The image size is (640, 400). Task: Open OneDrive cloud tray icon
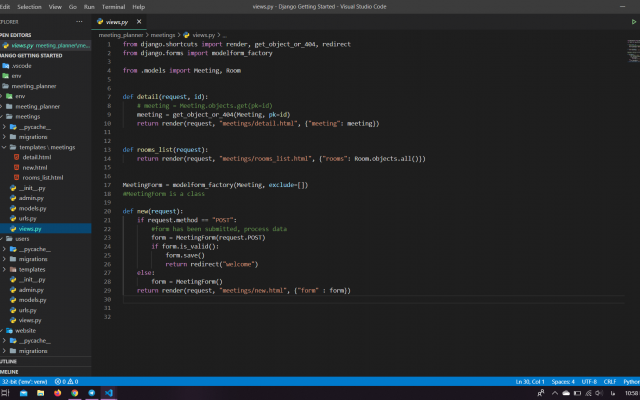[x=566, y=393]
